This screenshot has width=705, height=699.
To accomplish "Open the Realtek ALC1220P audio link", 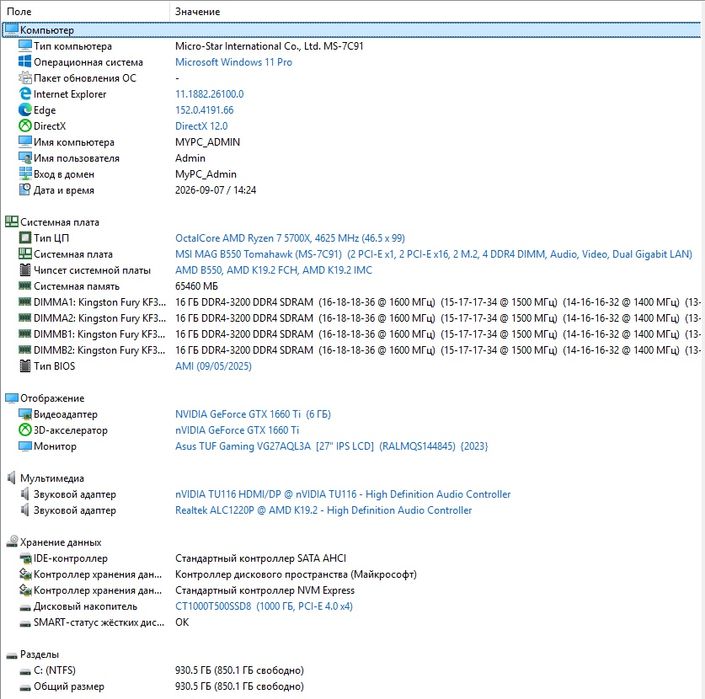I will click(x=323, y=510).
